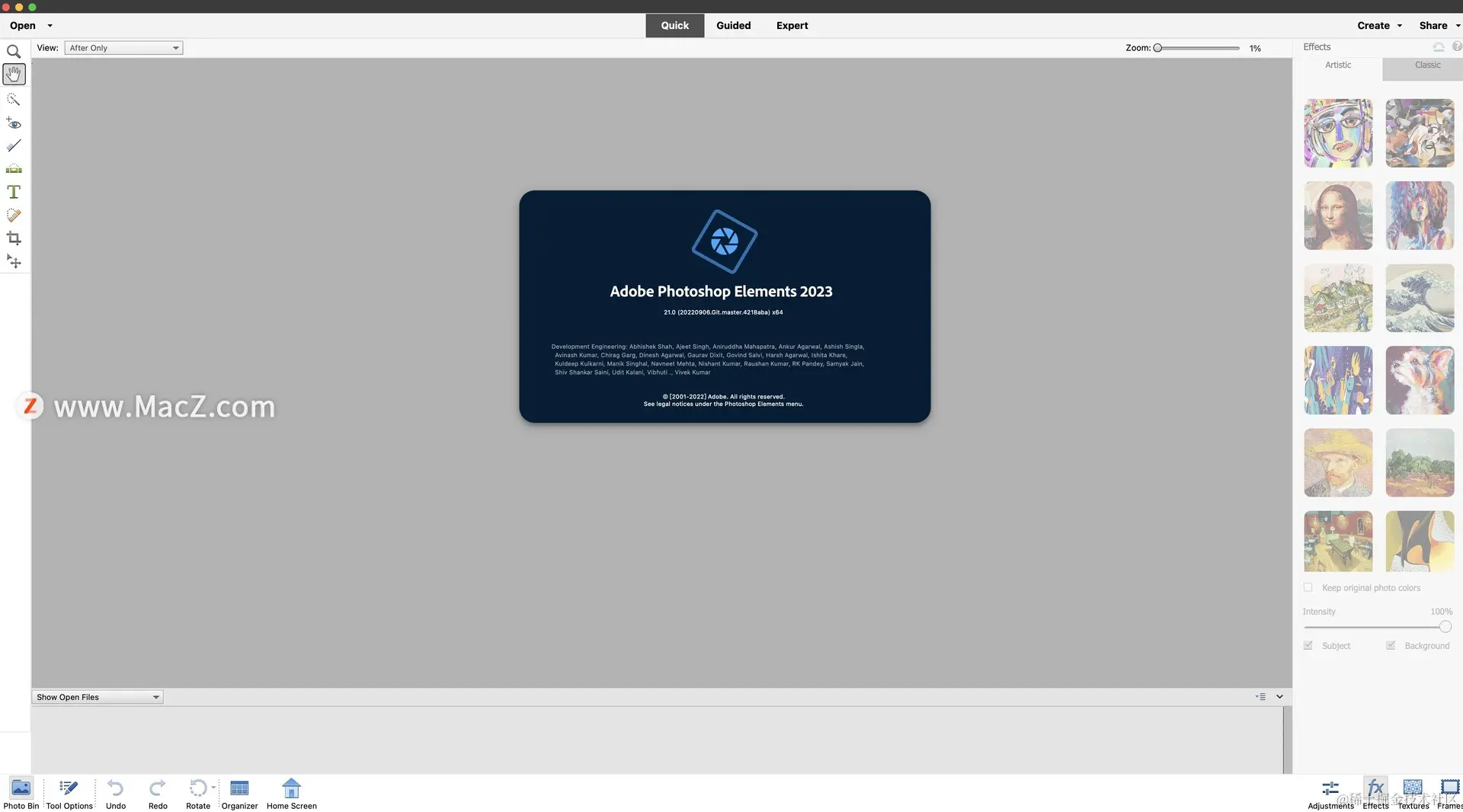Adjust the Intensity slider handle
This screenshot has height=812, width=1463.
click(1445, 627)
